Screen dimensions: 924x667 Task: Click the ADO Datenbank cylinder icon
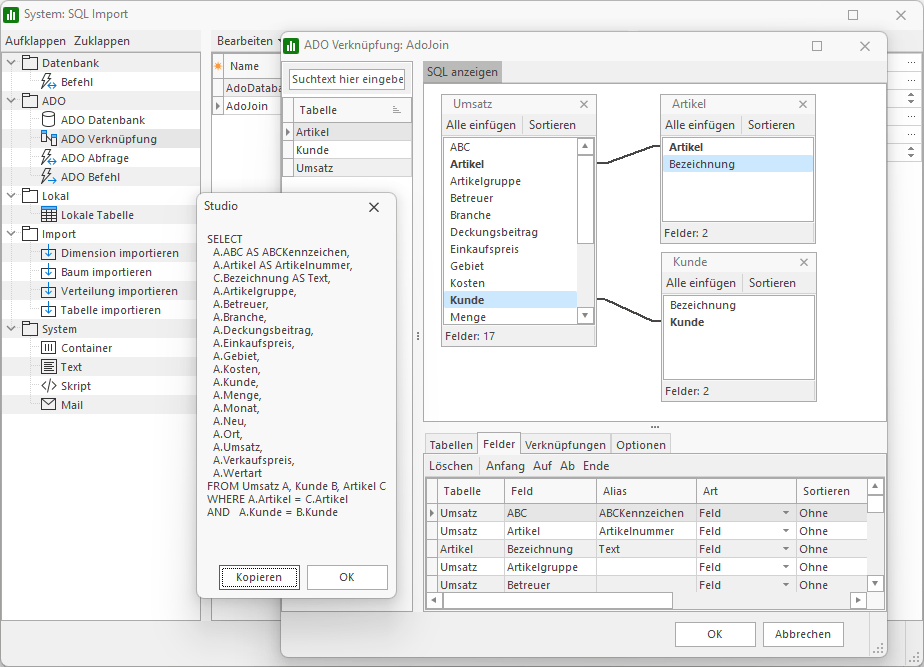(x=49, y=120)
